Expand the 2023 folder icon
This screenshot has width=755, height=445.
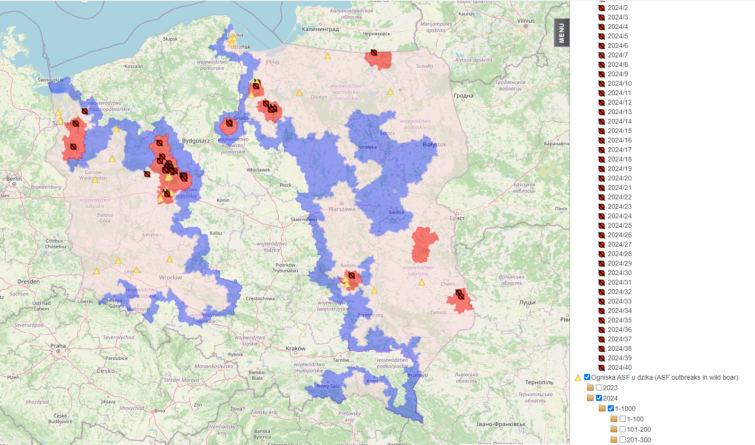coord(590,387)
